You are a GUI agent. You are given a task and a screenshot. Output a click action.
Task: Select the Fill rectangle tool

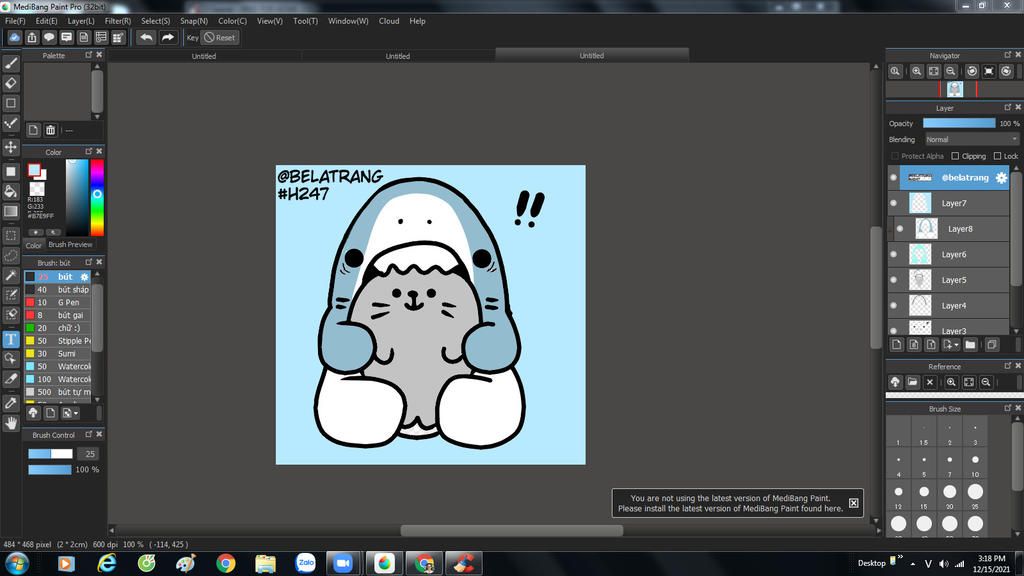tap(10, 172)
